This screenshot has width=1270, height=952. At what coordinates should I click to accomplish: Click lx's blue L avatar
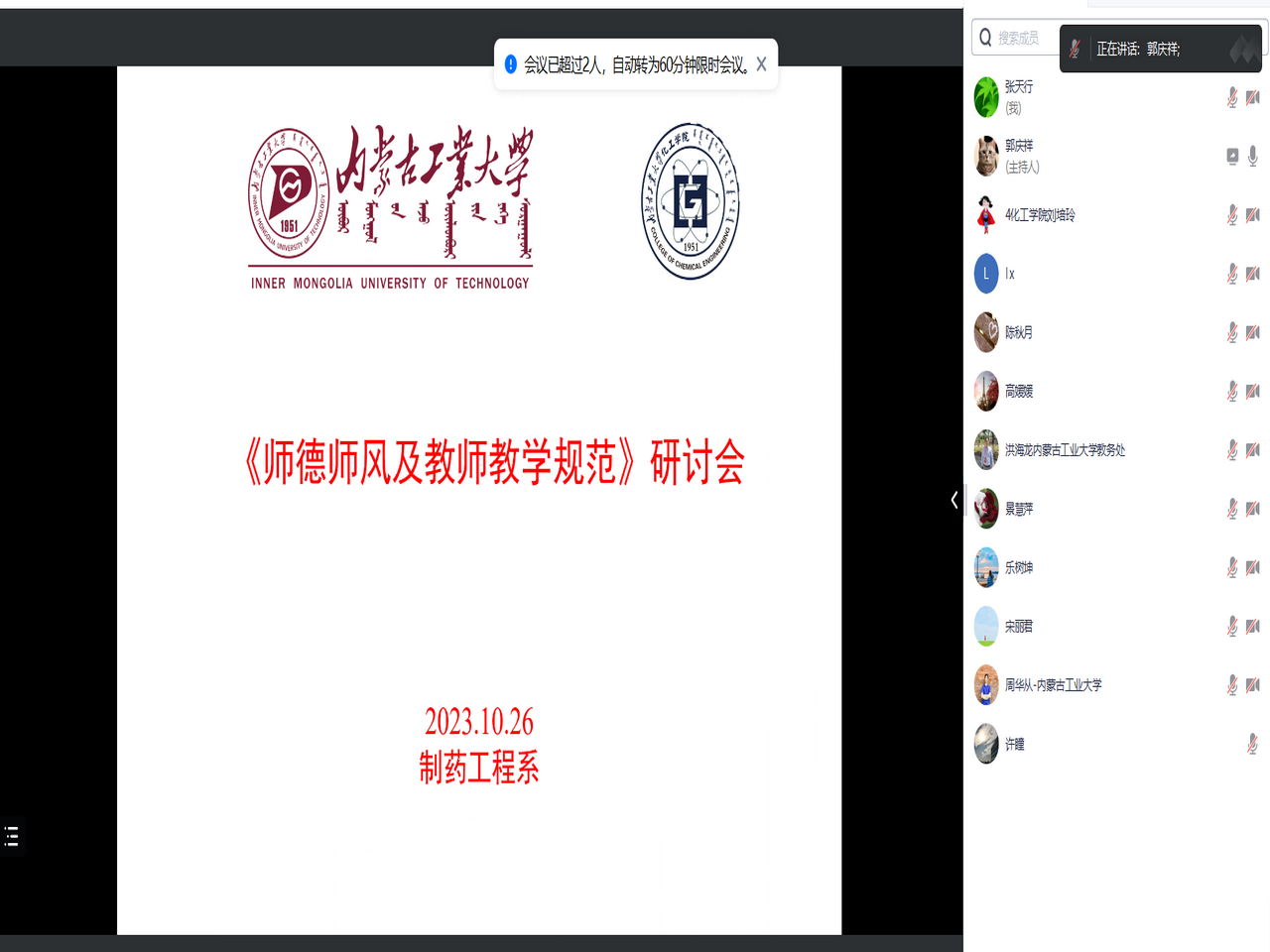point(986,274)
